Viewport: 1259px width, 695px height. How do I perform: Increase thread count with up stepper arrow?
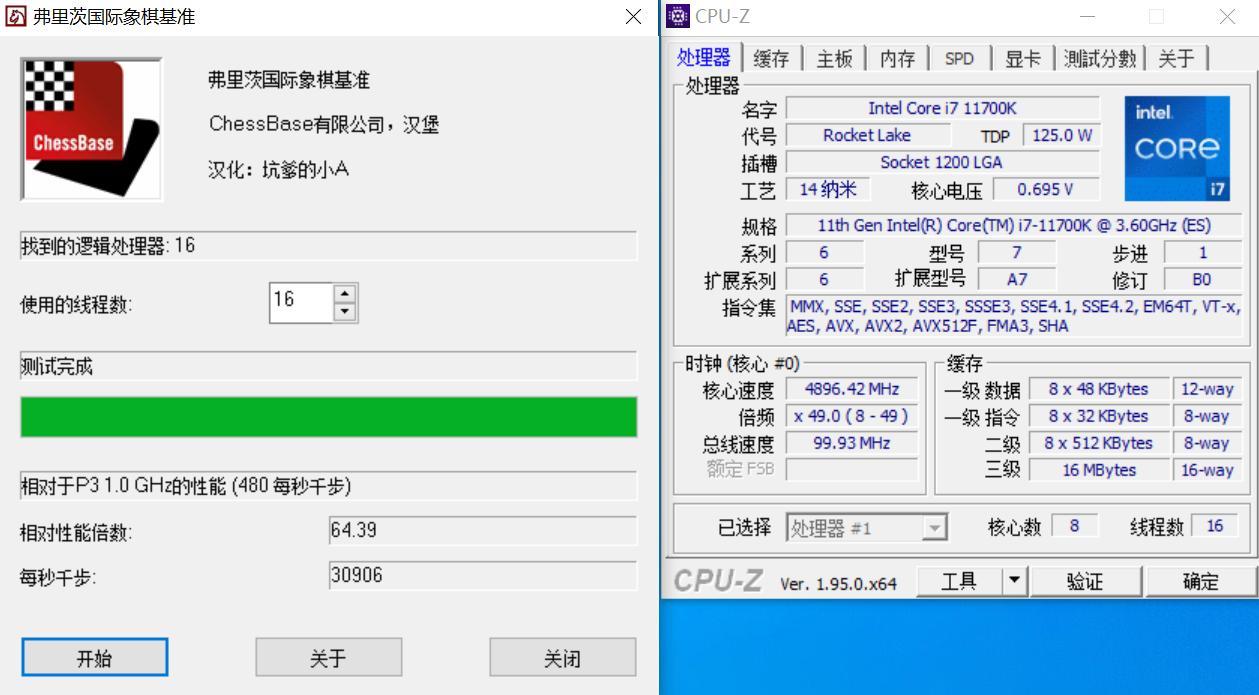pyautogui.click(x=346, y=295)
